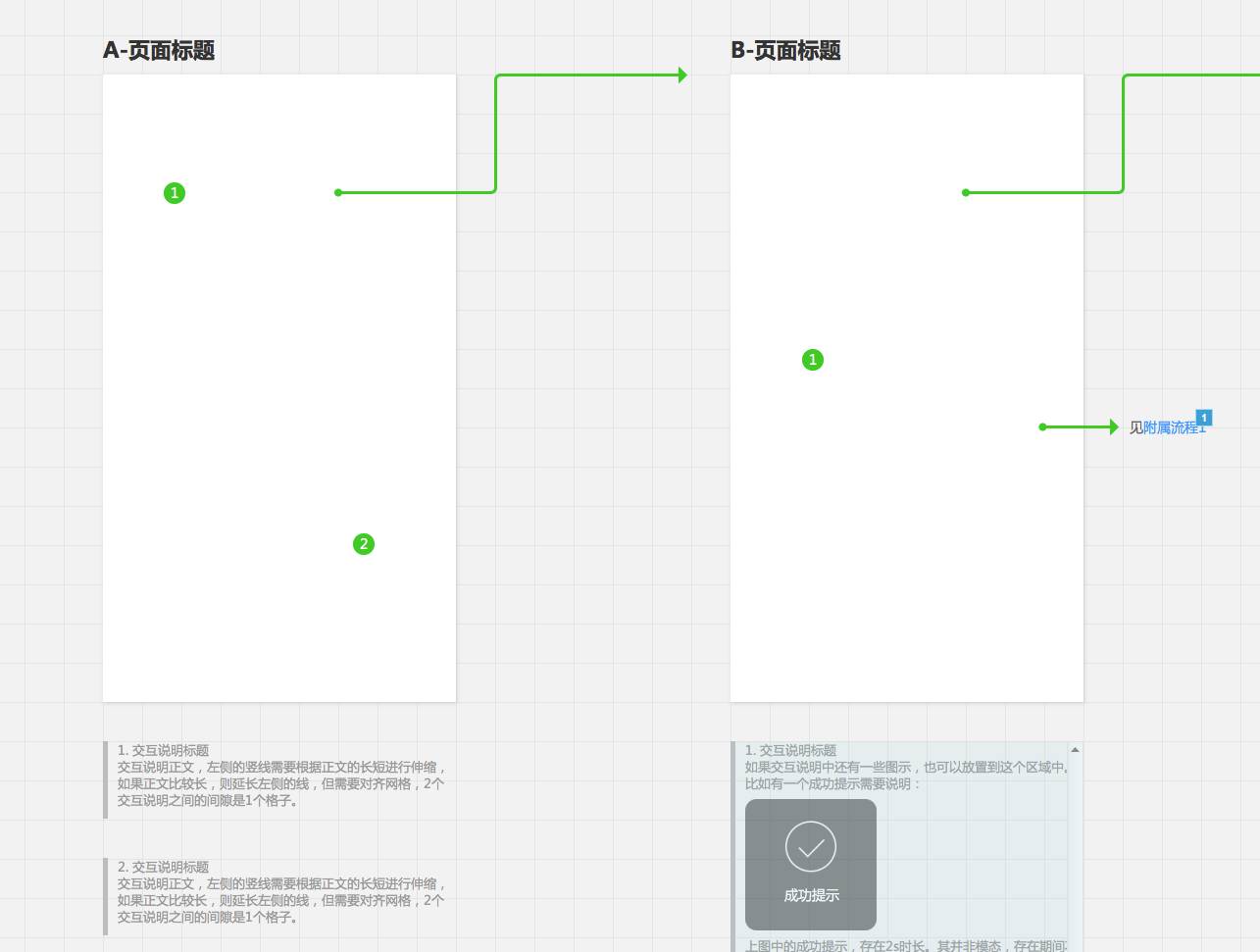Click green marker 1 in page A
The width and height of the screenshot is (1260, 952).
pyautogui.click(x=175, y=193)
